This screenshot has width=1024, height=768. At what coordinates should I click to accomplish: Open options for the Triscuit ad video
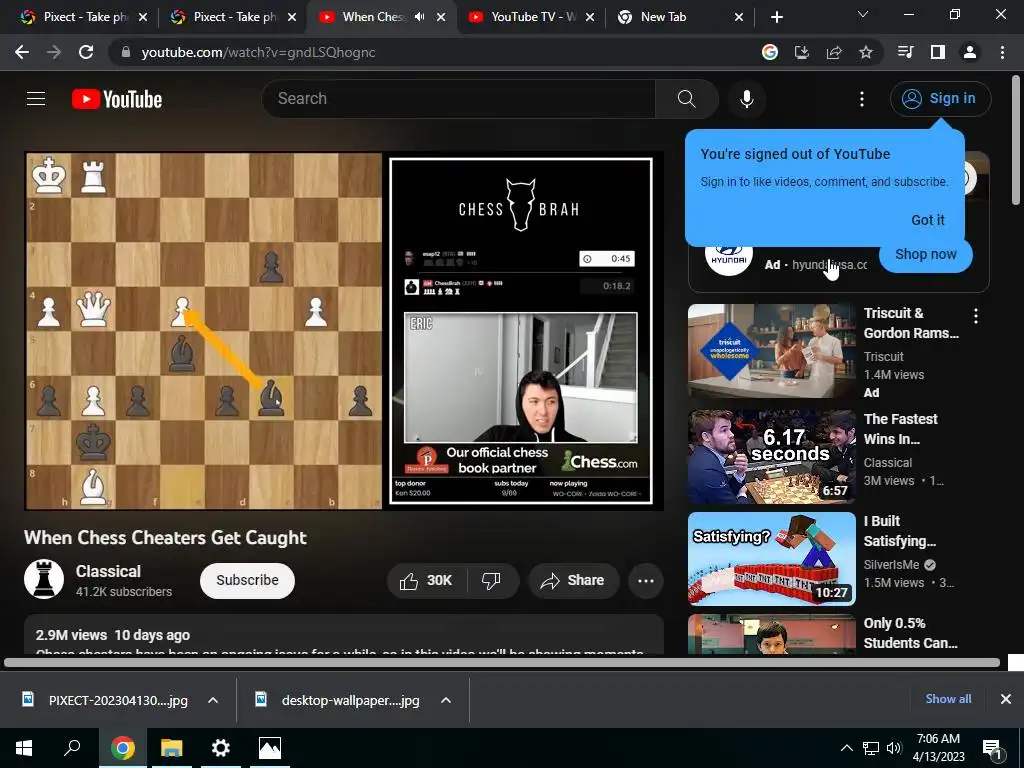pyautogui.click(x=976, y=317)
